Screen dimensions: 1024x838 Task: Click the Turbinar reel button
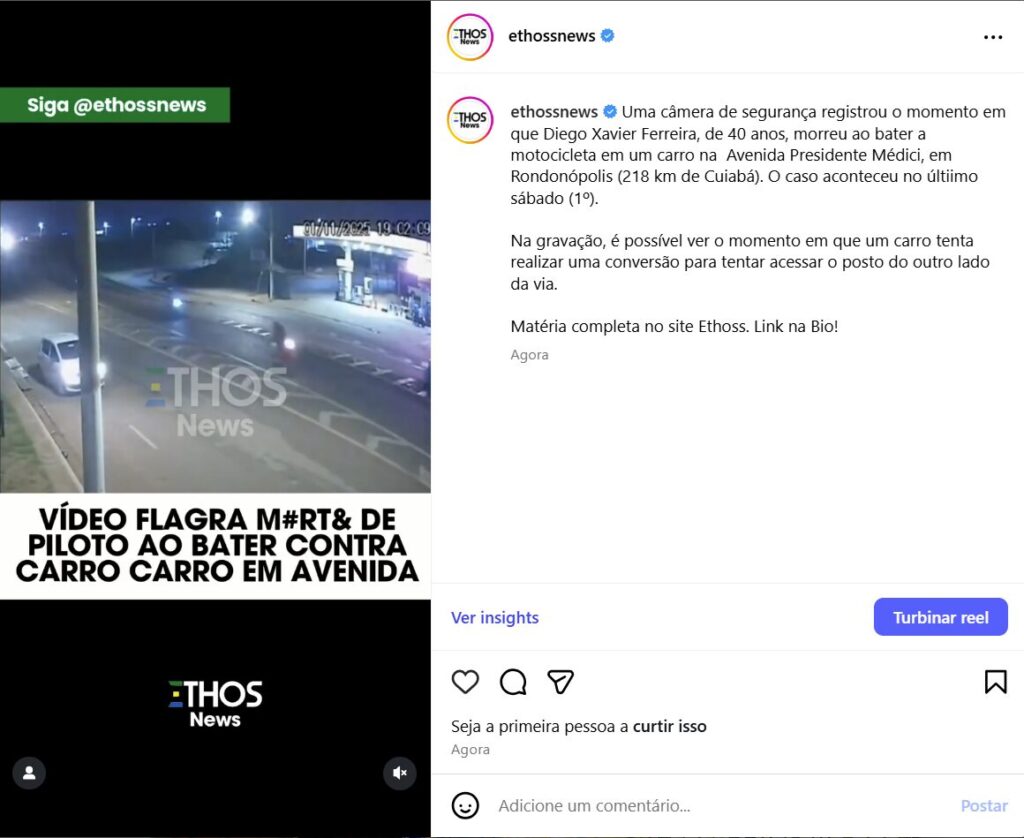pyautogui.click(x=940, y=617)
